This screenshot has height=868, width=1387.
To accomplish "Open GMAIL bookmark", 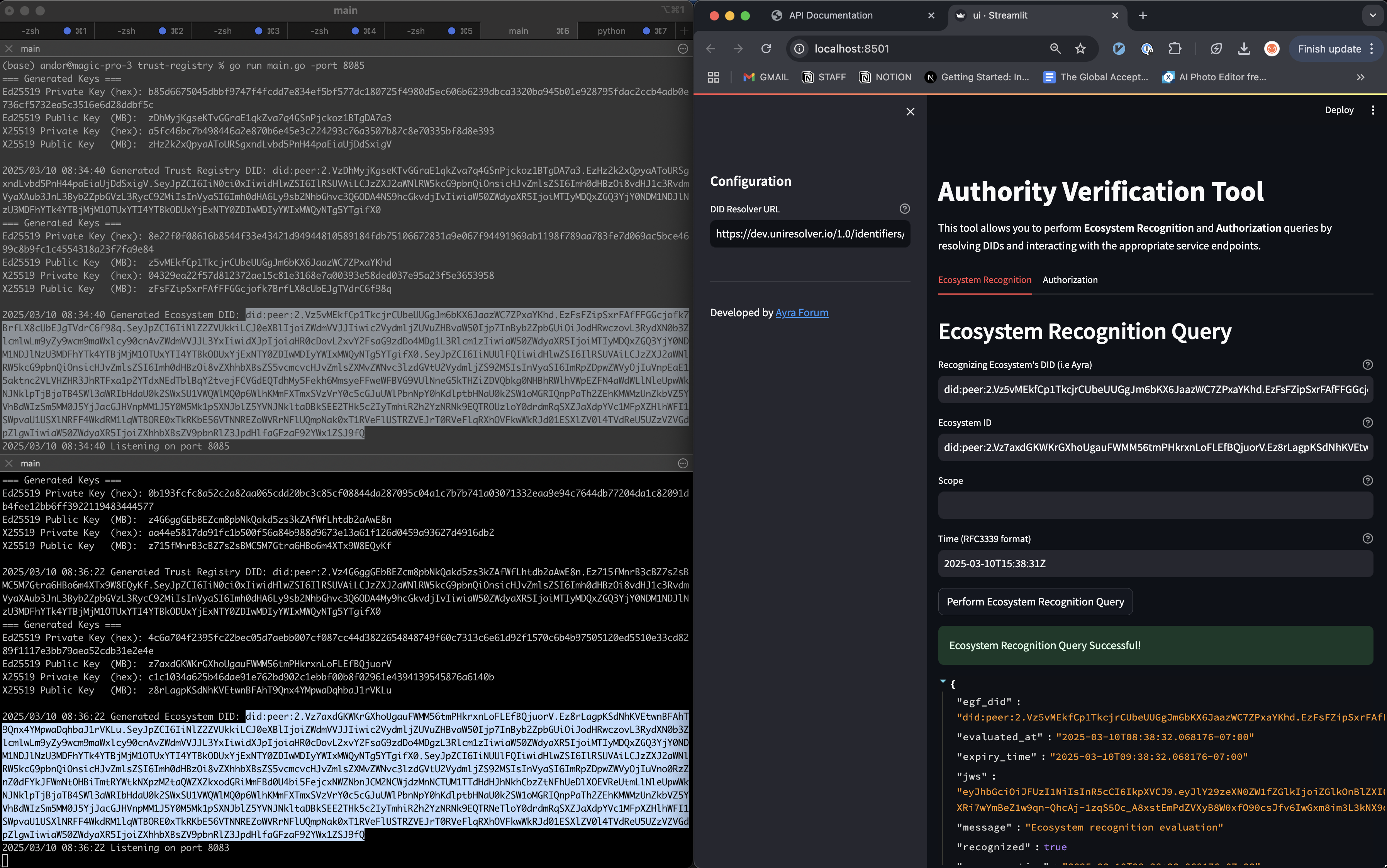I will coord(765,77).
